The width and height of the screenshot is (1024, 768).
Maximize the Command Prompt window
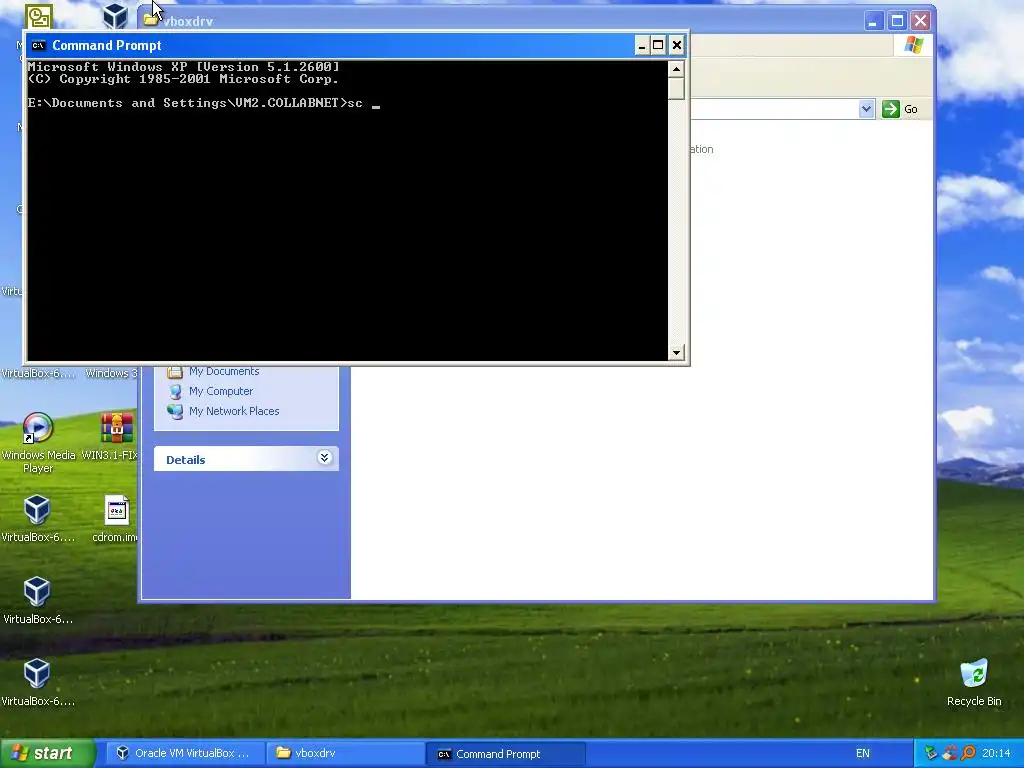(658, 45)
